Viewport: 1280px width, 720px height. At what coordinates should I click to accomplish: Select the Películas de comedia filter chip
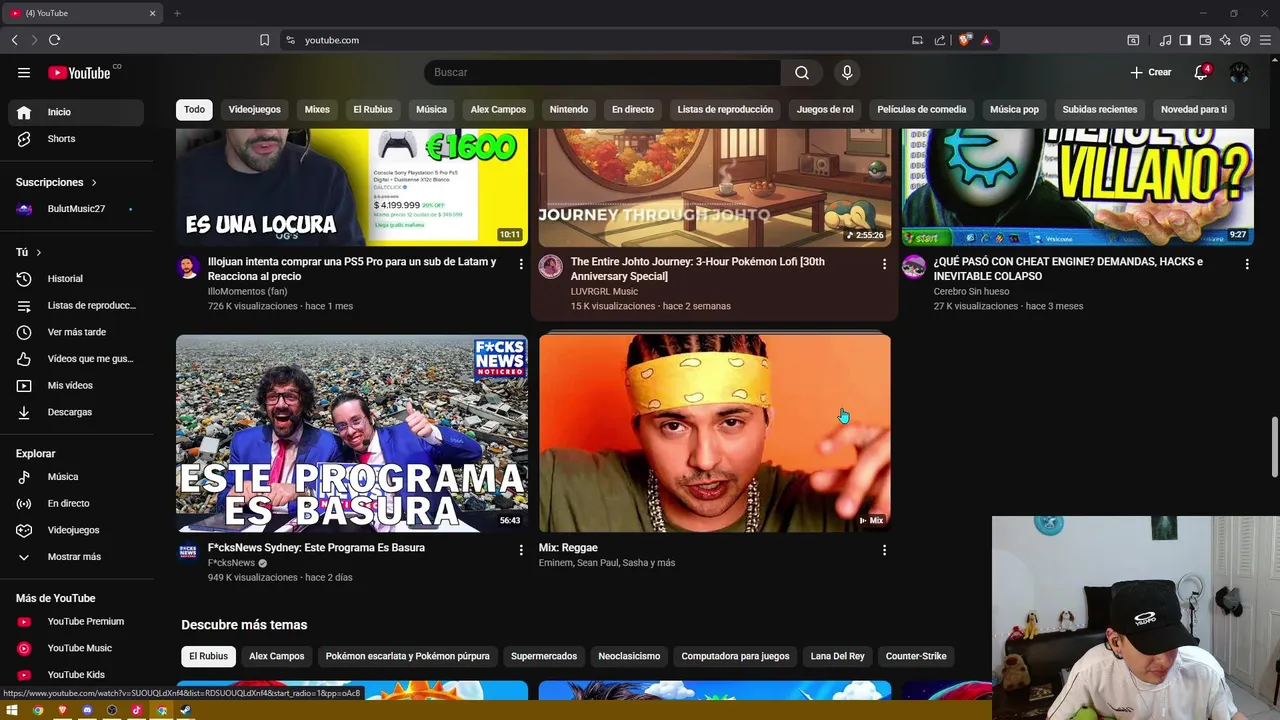click(921, 109)
